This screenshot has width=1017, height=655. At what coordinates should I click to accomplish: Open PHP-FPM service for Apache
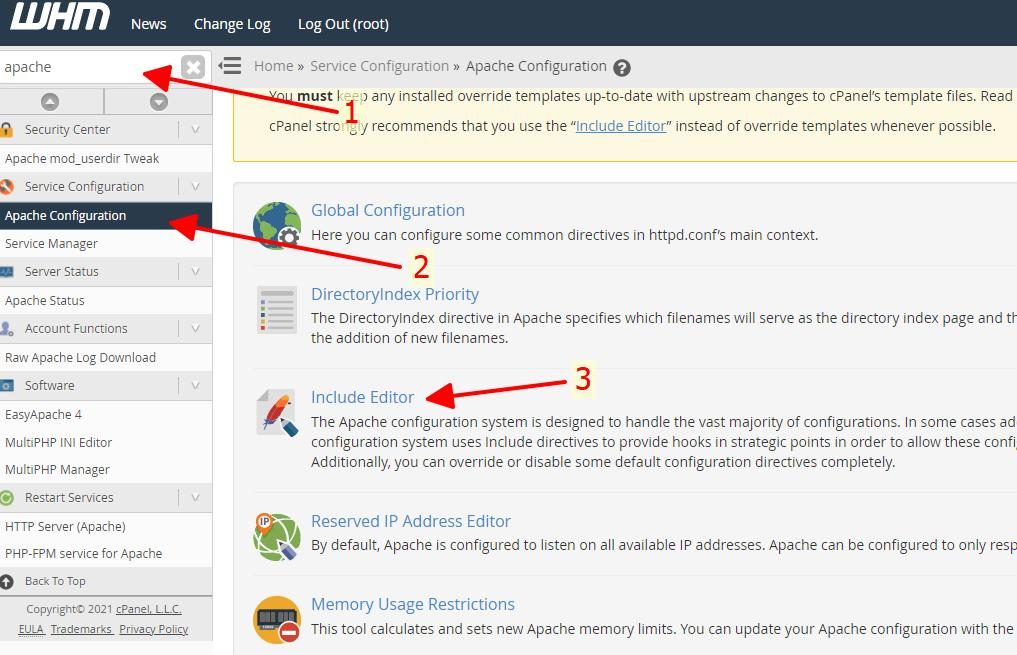84,554
